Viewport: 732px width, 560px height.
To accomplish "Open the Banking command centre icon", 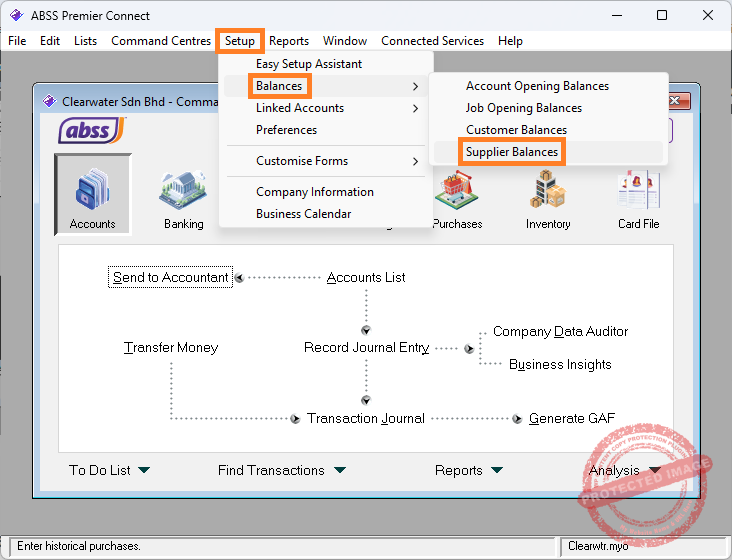I will point(183,200).
